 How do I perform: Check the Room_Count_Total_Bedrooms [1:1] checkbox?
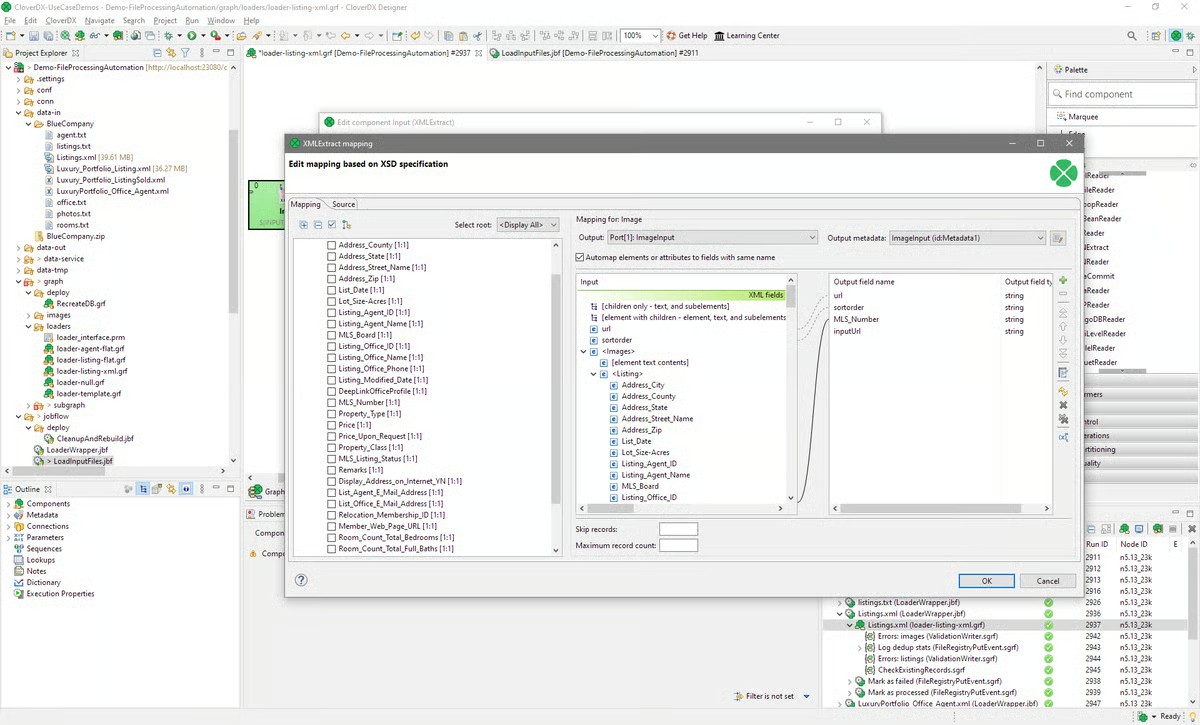pos(332,537)
